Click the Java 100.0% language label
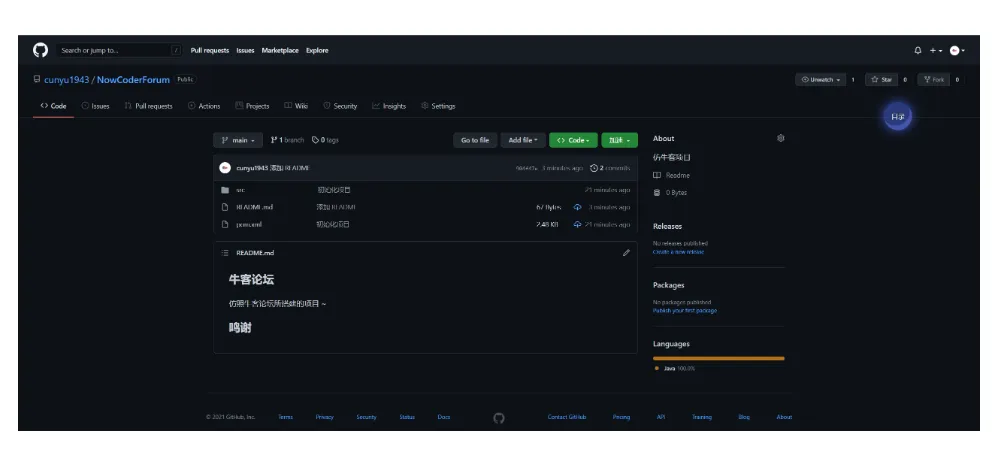 tap(675, 368)
